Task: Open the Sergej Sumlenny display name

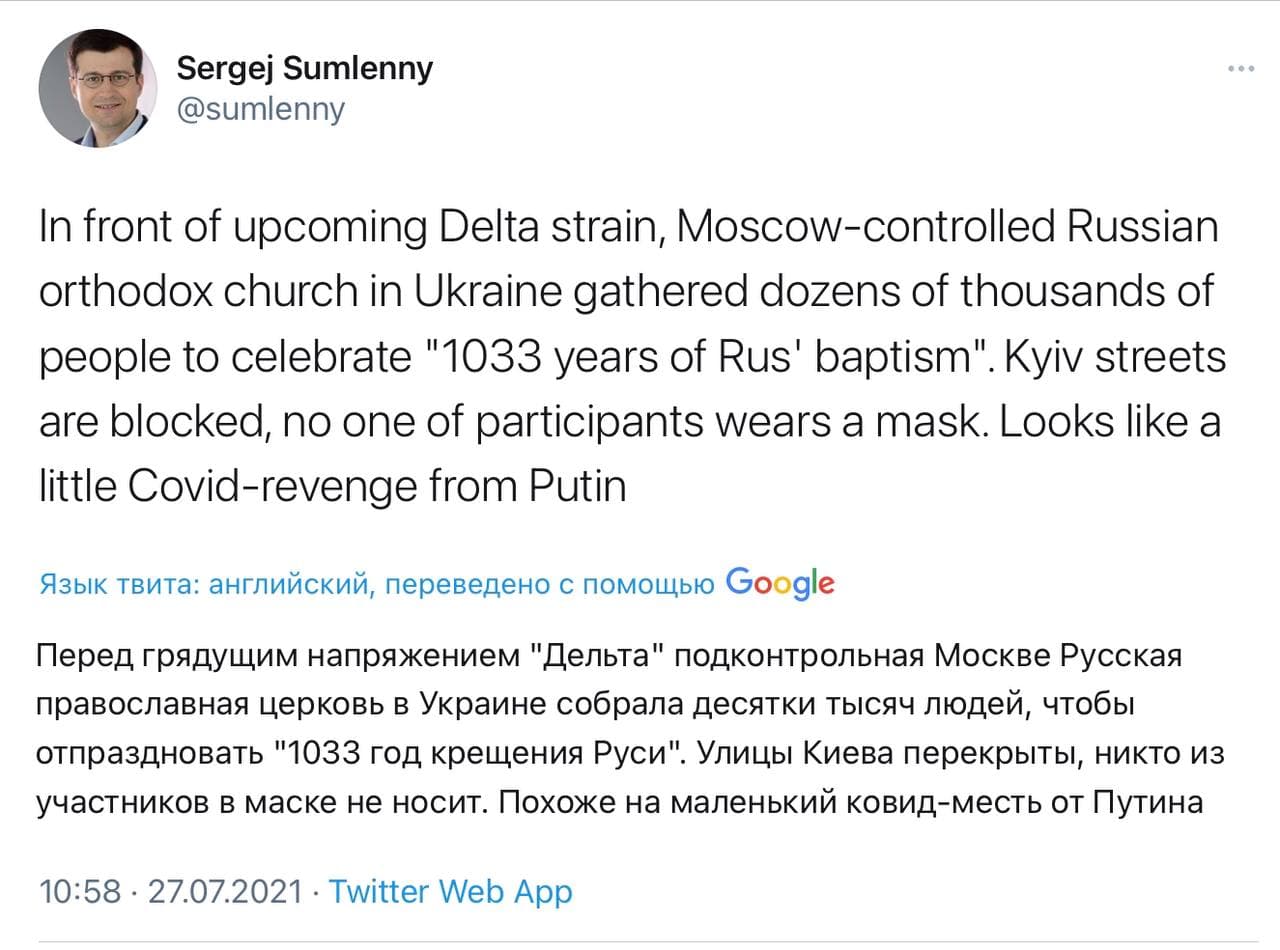Action: point(305,69)
